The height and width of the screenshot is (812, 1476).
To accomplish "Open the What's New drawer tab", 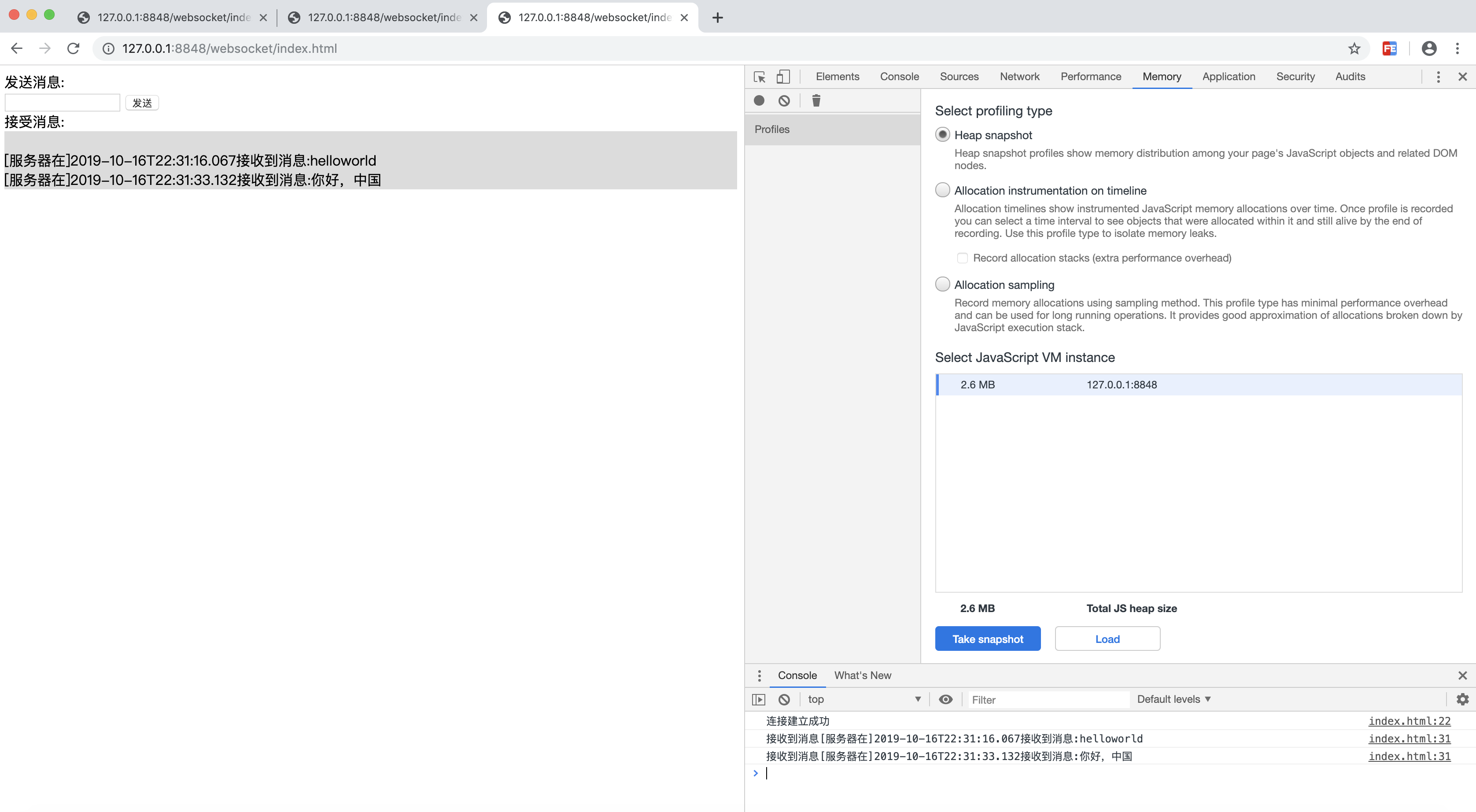I will click(862, 675).
